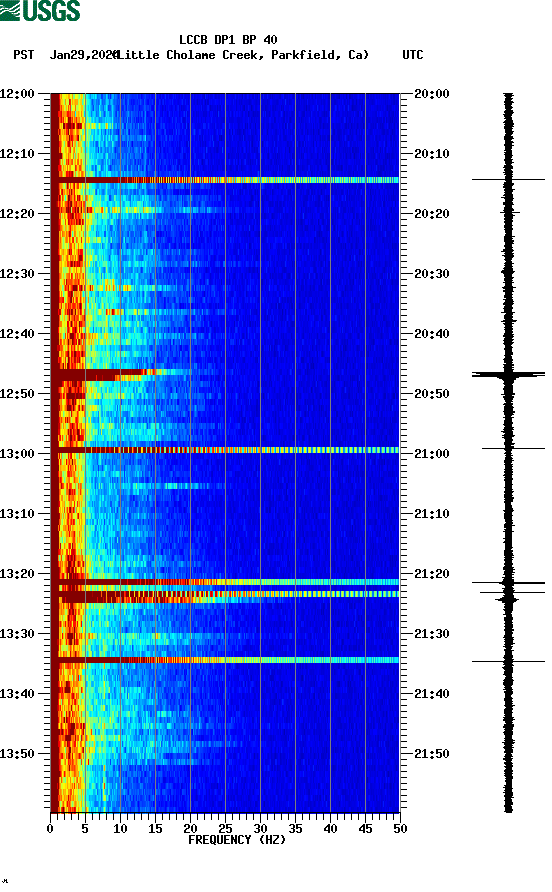Click the 30 Hz frequency tick label
This screenshot has height=892, width=552.
tap(260, 829)
